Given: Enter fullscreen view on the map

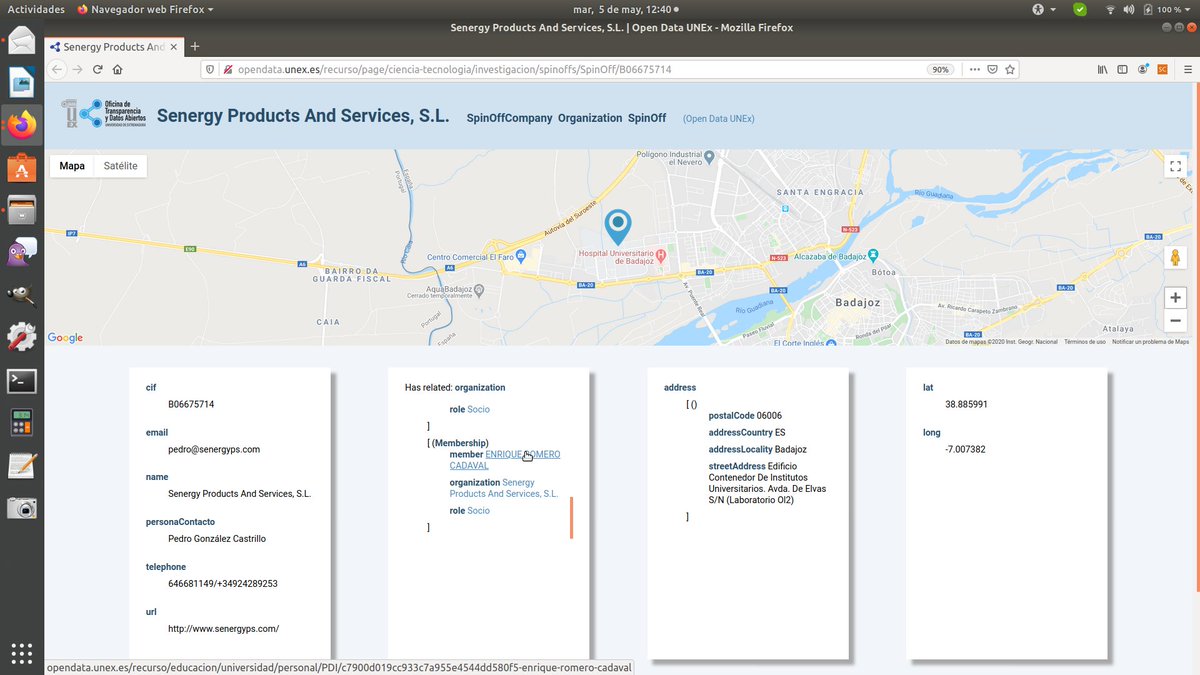Looking at the screenshot, I should [x=1175, y=166].
